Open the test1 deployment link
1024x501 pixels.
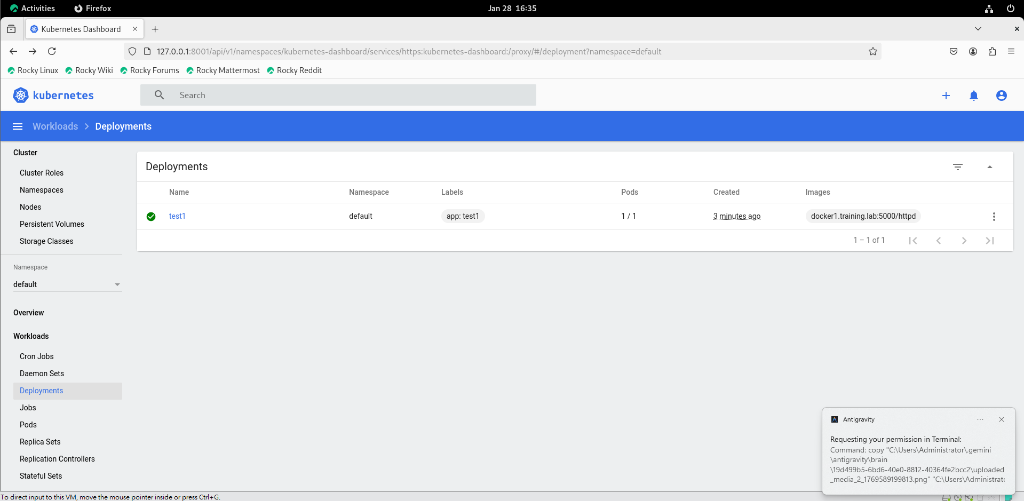(178, 216)
